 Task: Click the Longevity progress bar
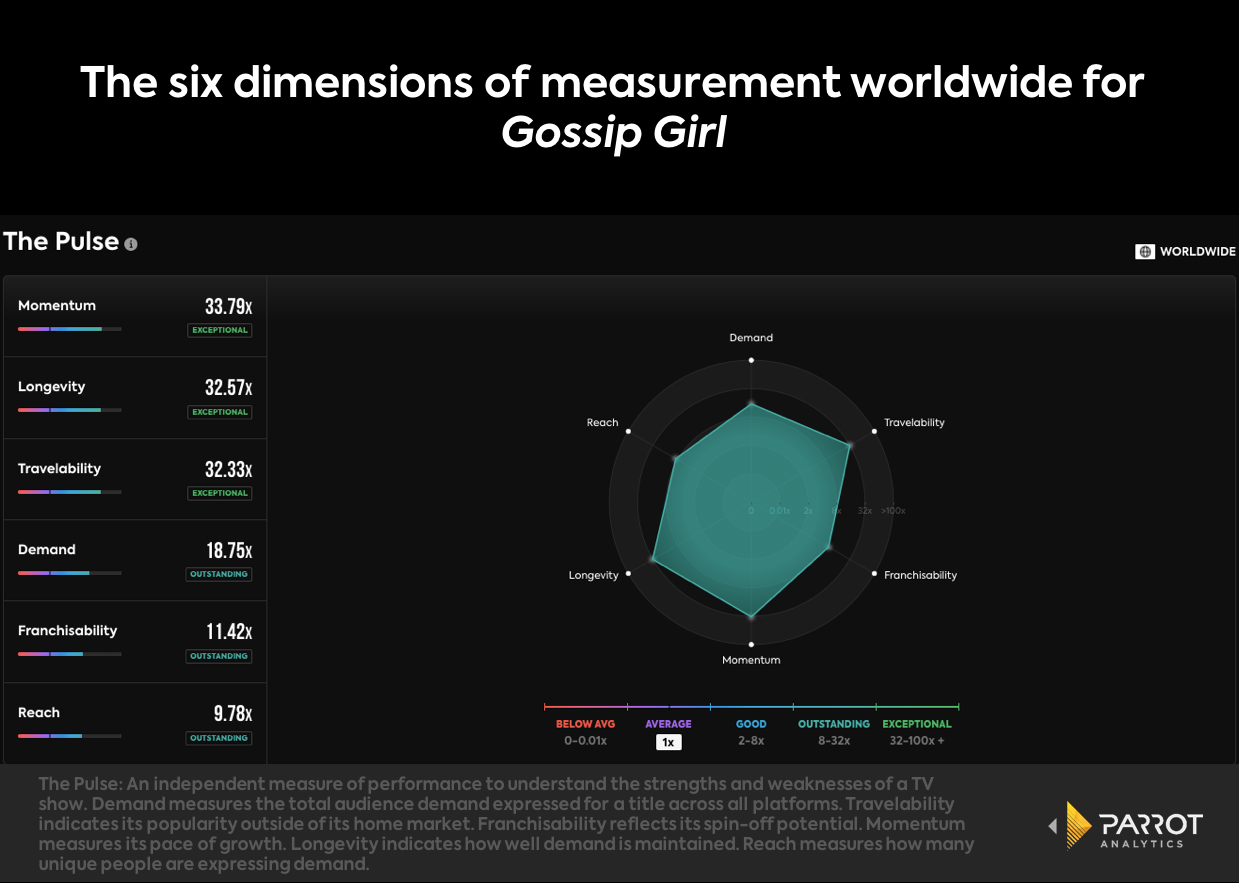coord(70,410)
